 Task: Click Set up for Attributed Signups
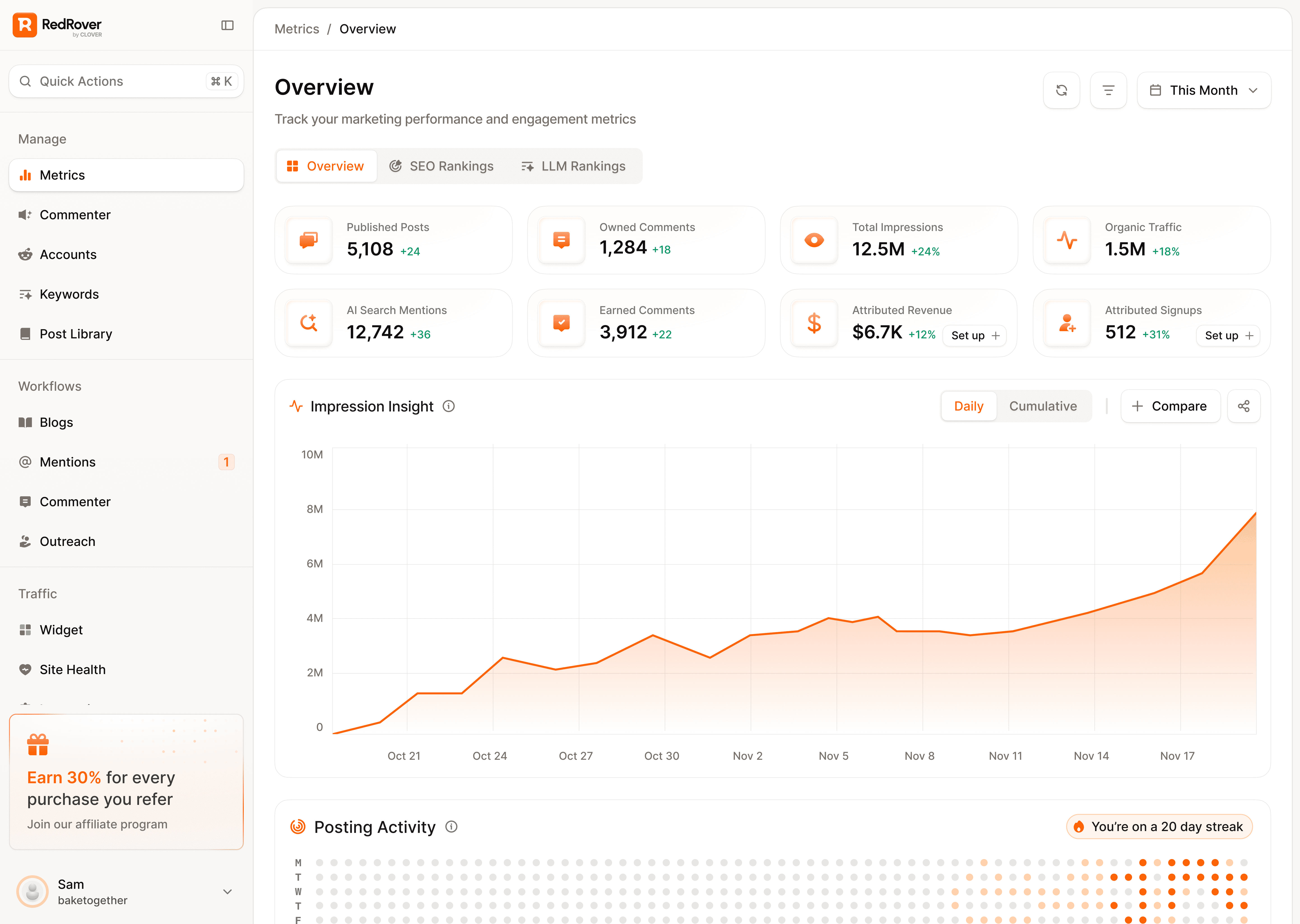click(x=1228, y=336)
